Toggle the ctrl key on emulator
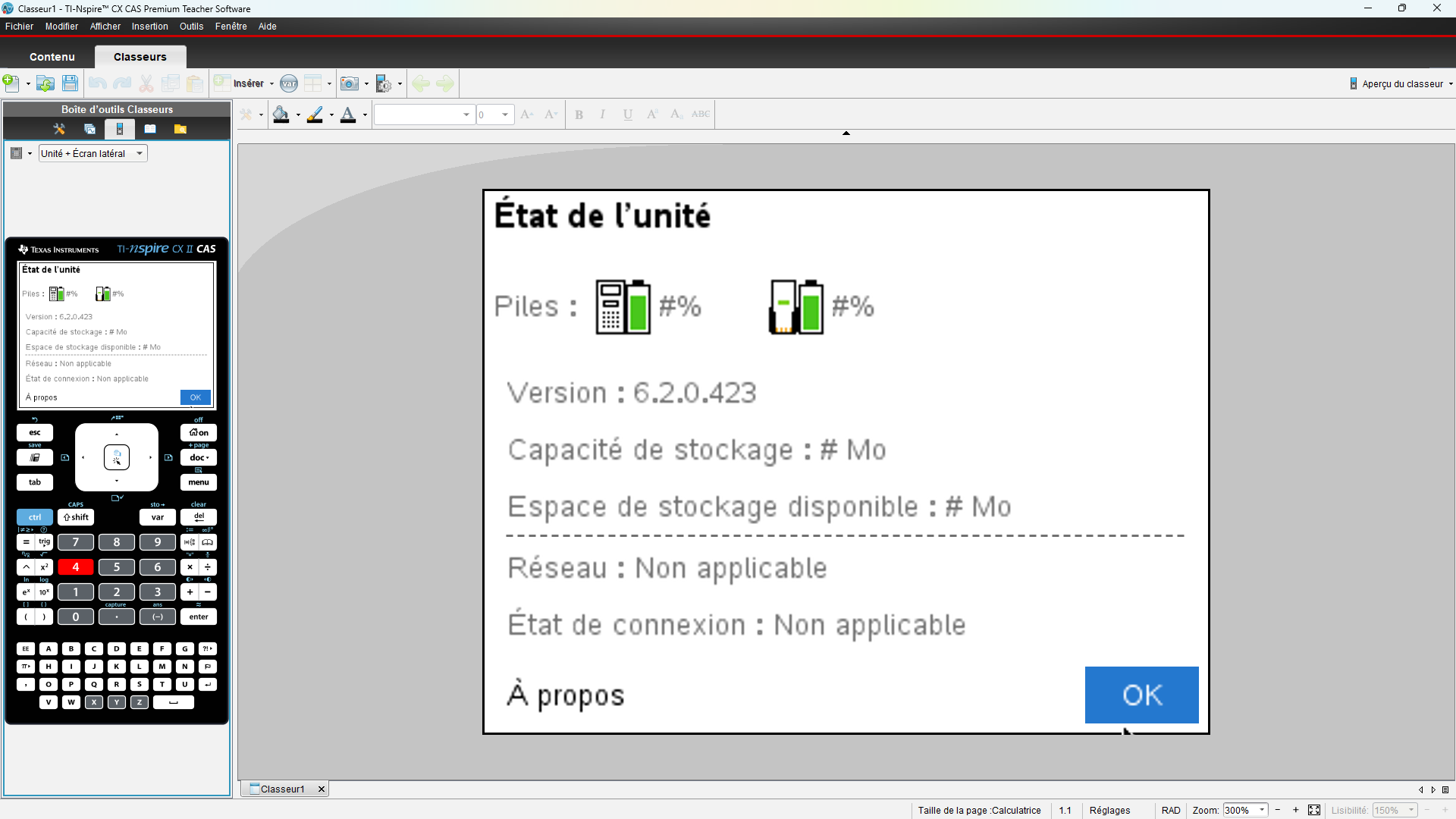This screenshot has height=819, width=1456. coord(35,517)
